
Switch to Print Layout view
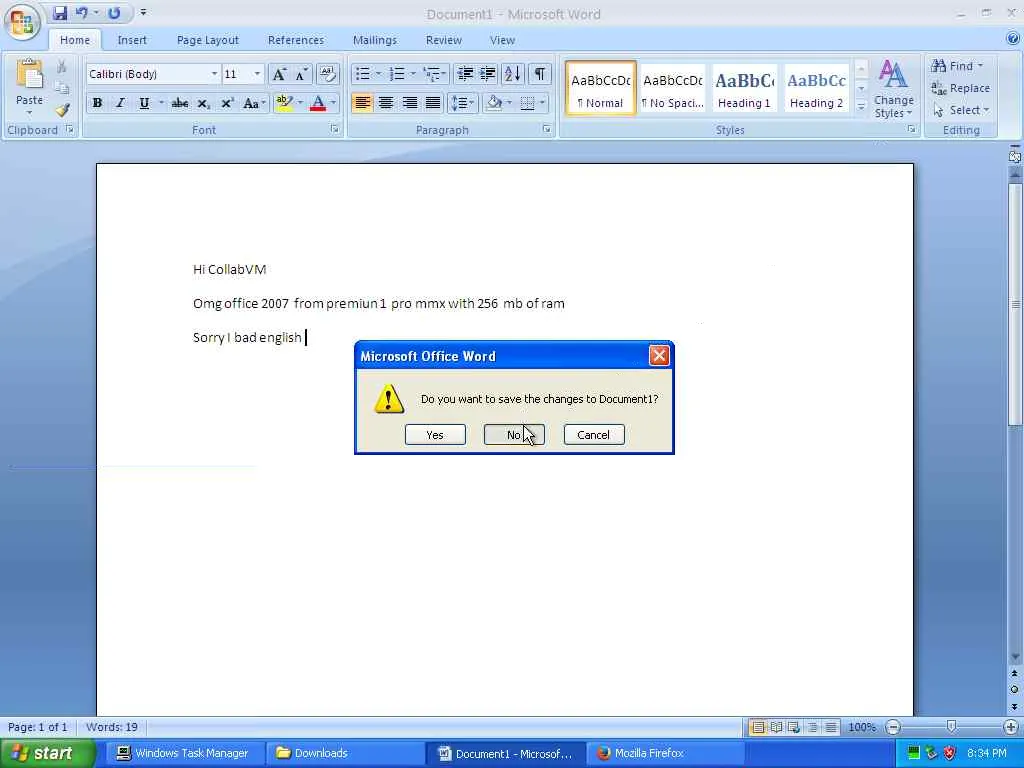point(758,727)
